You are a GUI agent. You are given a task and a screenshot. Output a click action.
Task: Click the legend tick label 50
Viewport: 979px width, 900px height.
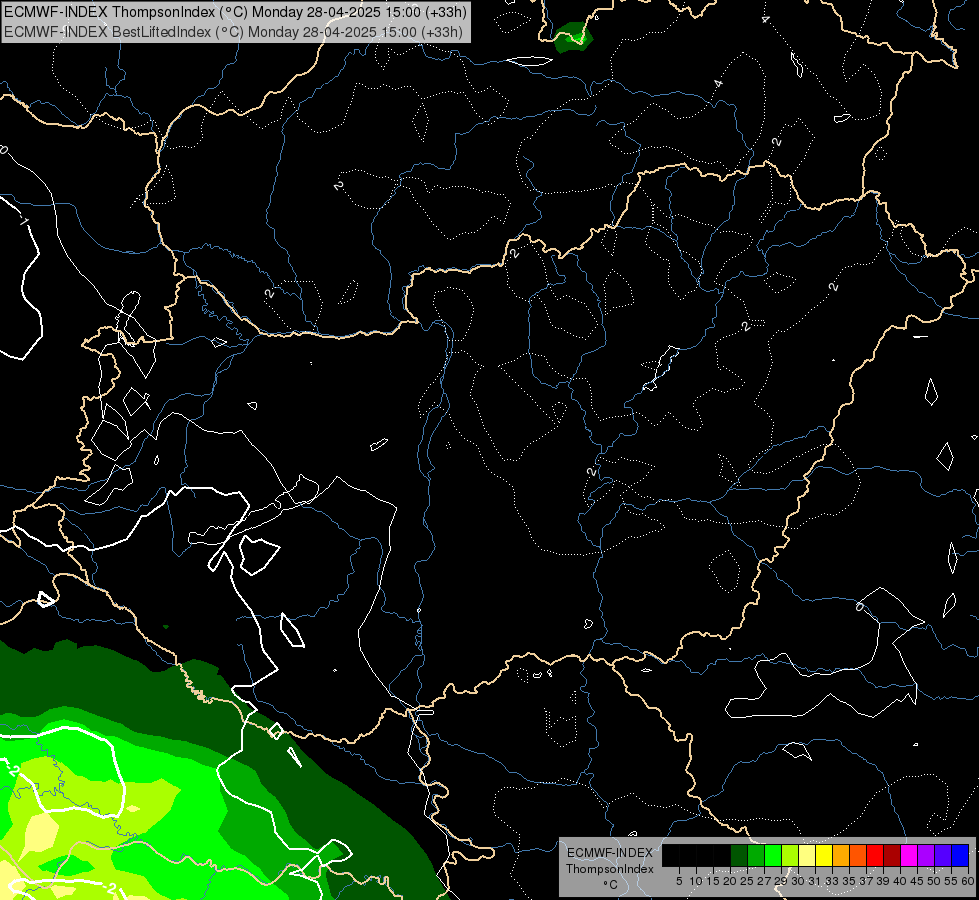point(934,881)
